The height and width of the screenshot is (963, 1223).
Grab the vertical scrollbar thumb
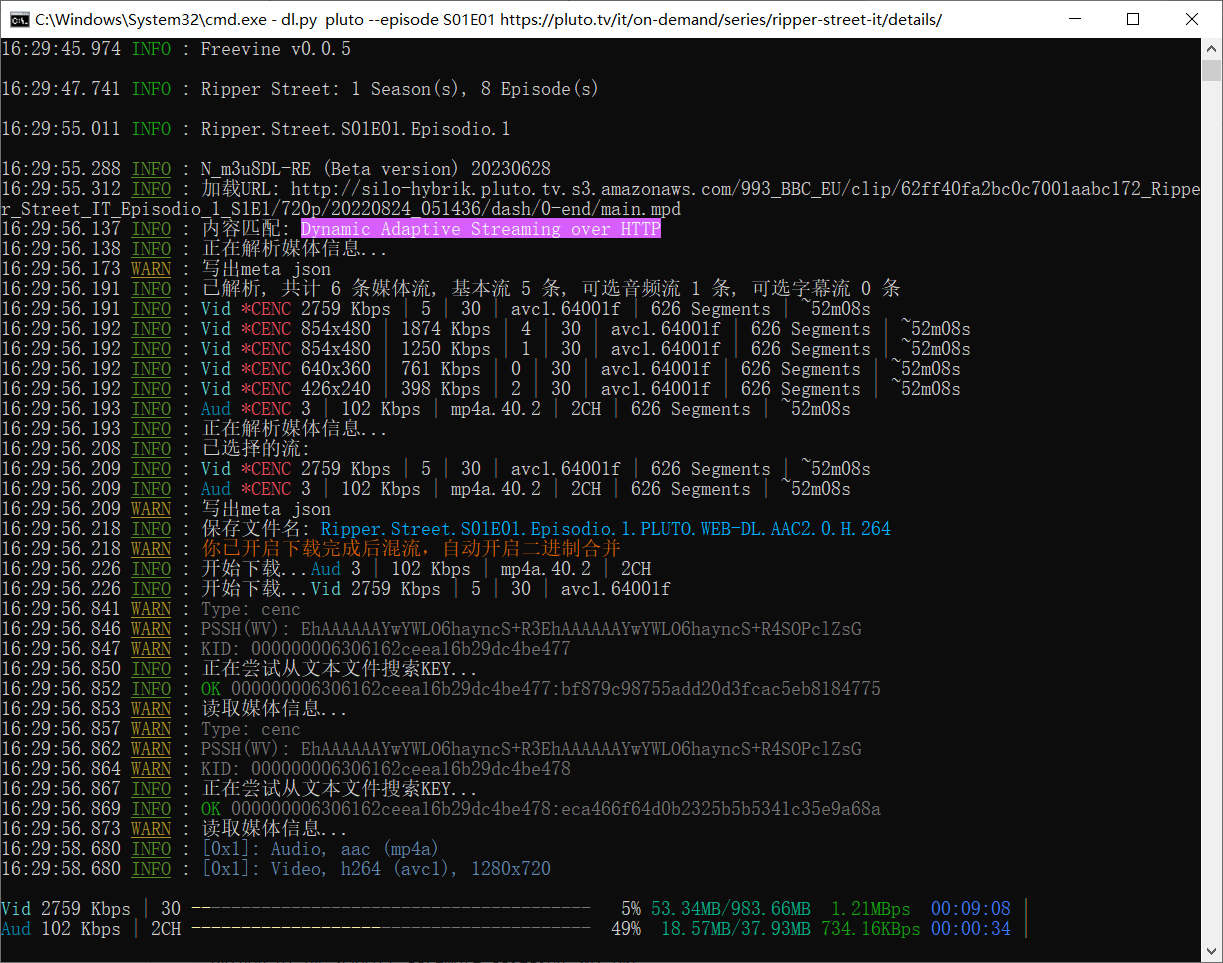click(x=1211, y=70)
